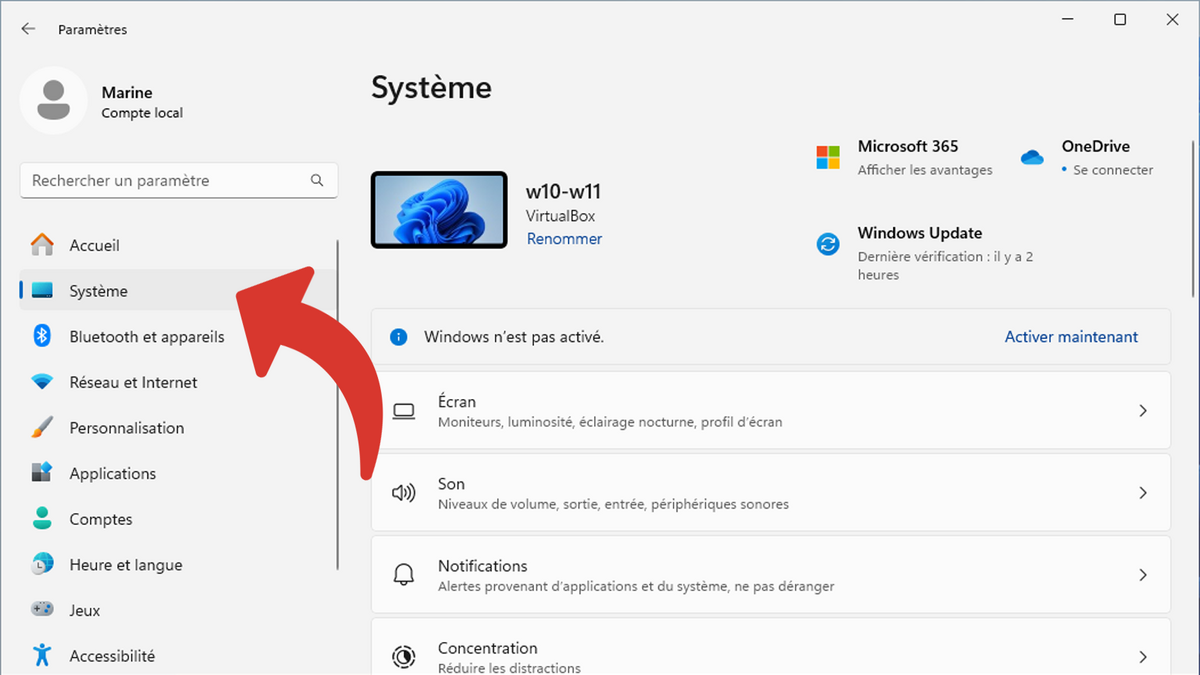
Task: Click the Heure et langue globe icon
Action: [42, 564]
